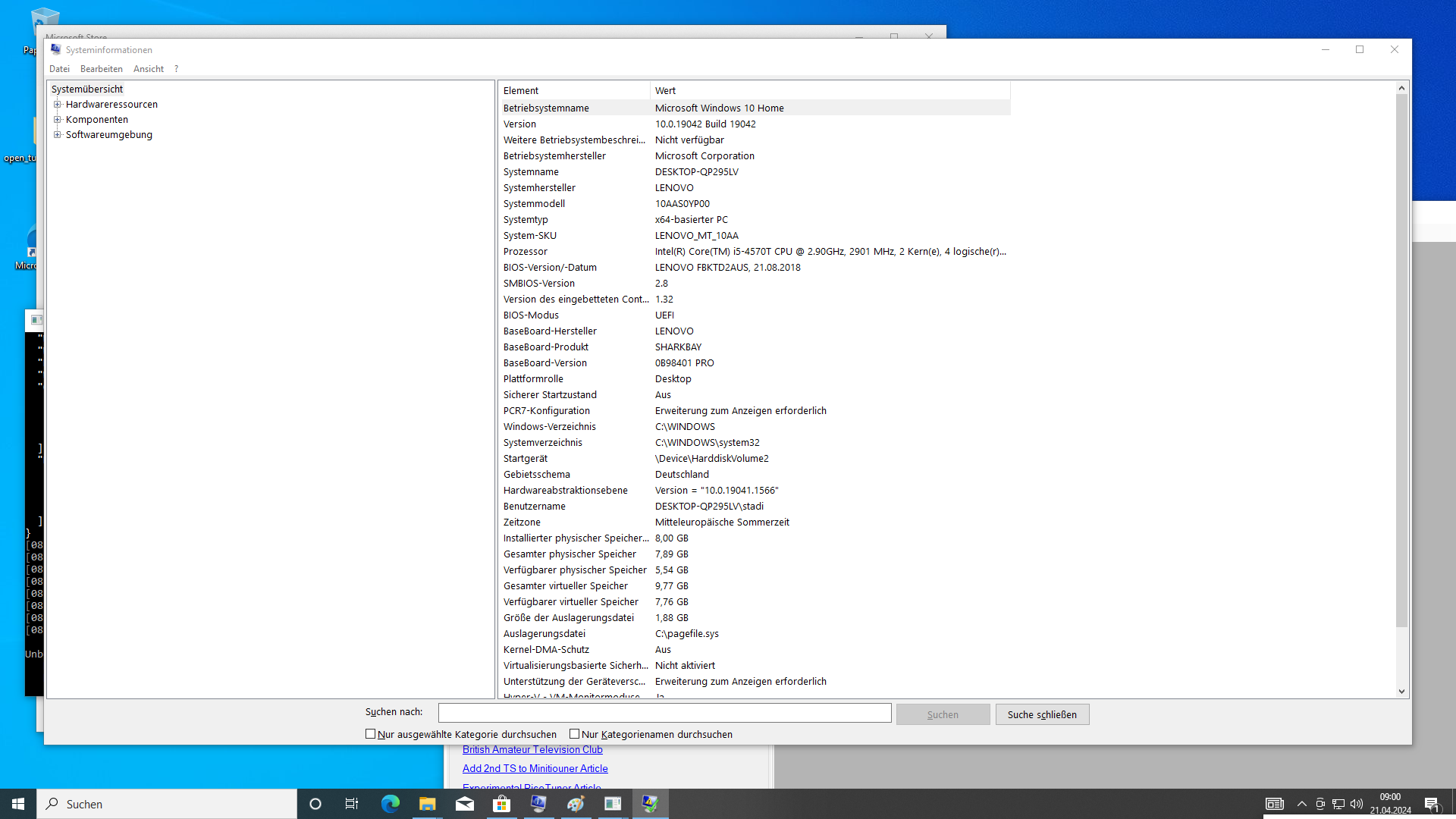This screenshot has height=819, width=1456.
Task: Toggle Nur Kategorienamen durchsuchen checkbox
Action: click(574, 734)
